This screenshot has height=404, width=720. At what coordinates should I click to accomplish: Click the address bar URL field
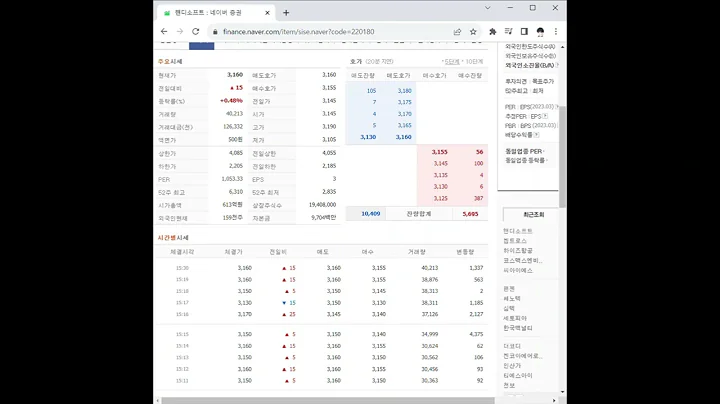click(298, 32)
